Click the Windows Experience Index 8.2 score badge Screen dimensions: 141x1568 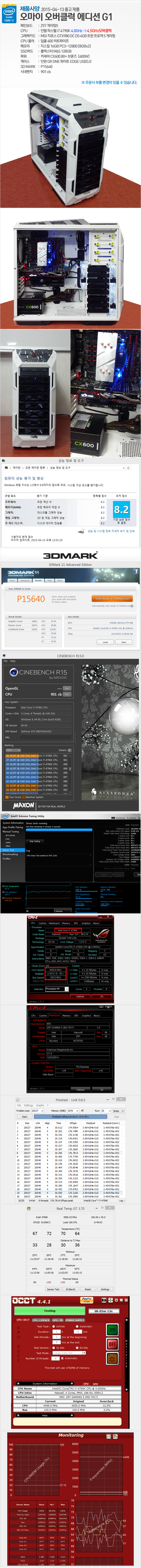click(x=122, y=510)
